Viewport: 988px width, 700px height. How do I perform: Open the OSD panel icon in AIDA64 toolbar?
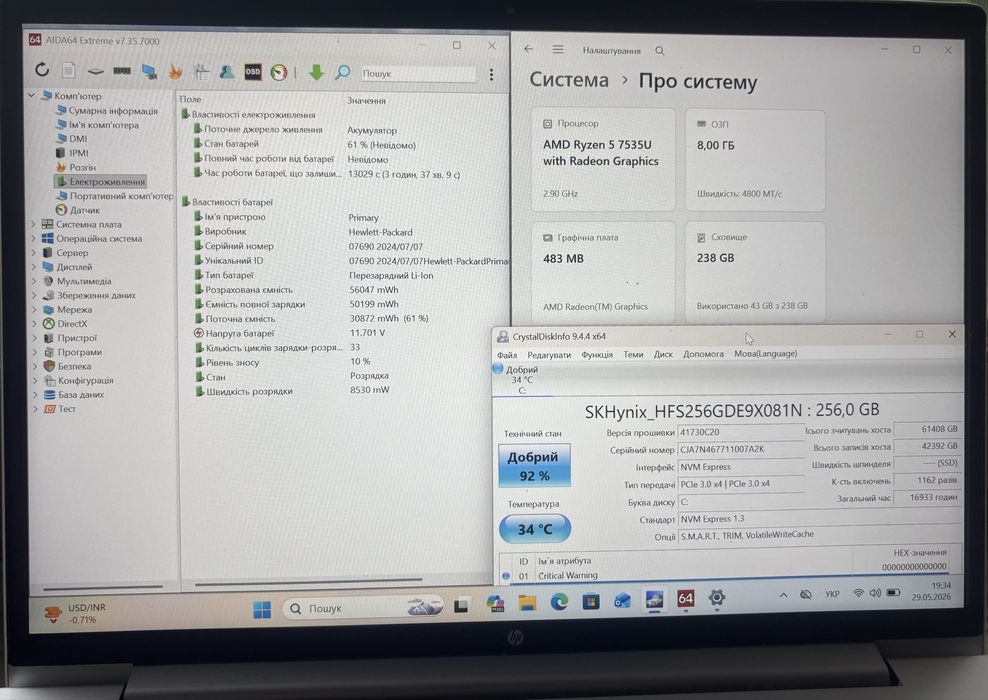point(253,72)
